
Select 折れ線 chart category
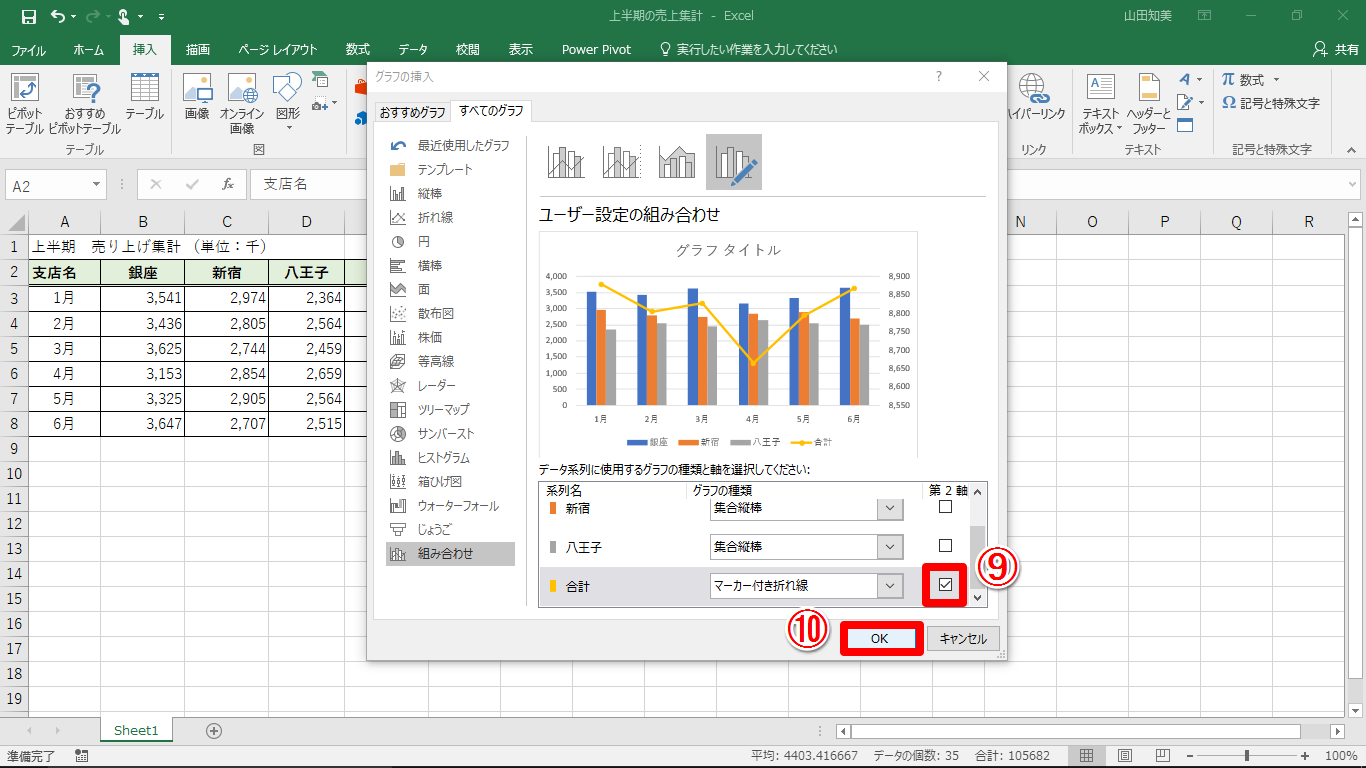tap(450, 218)
